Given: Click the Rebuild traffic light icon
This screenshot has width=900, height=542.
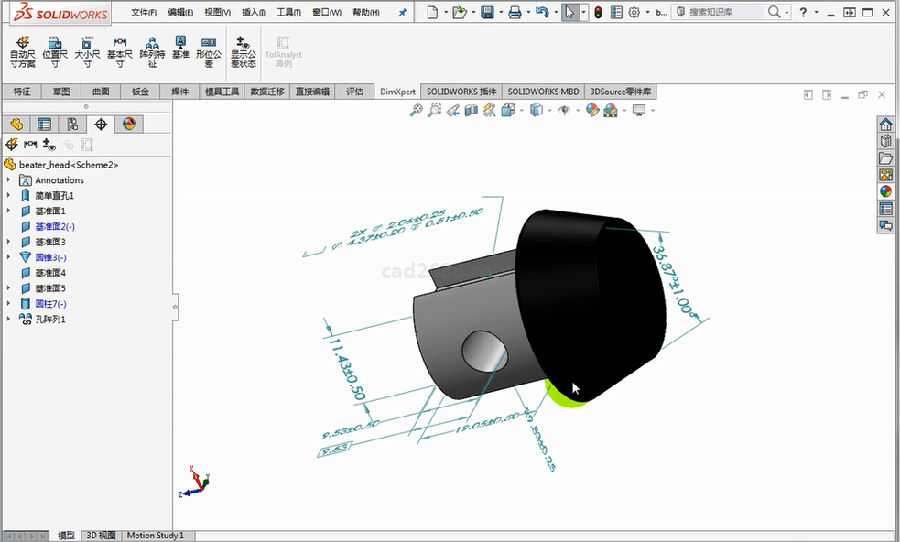Looking at the screenshot, I should coord(598,13).
